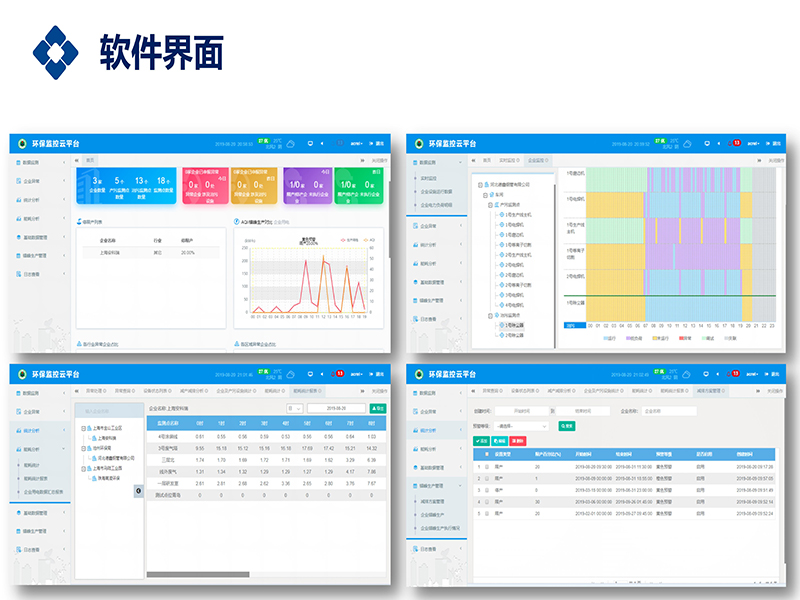Collapse the root company node in the timeline device tree

[x=480, y=185]
